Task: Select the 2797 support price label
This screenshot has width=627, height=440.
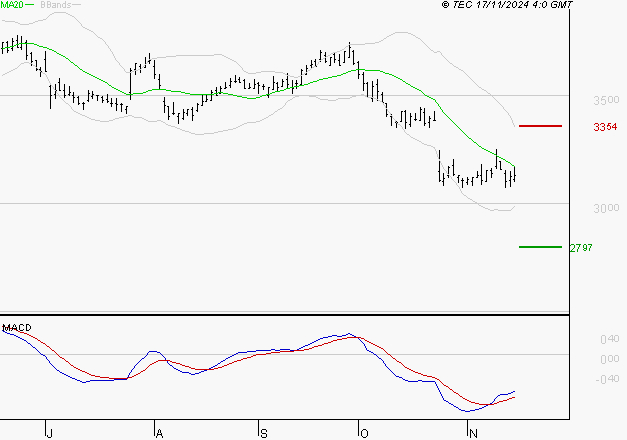Action: 582,248
